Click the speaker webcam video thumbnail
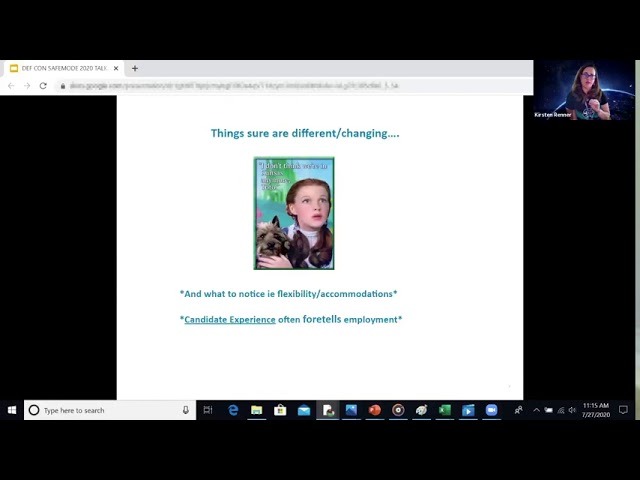This screenshot has width=640, height=480. pos(584,90)
